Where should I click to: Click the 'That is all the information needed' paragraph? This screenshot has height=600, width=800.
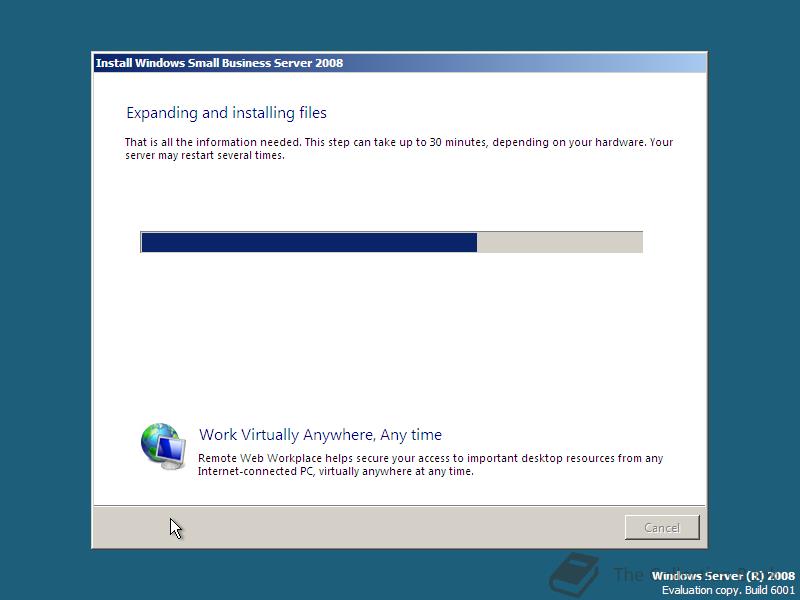[399, 148]
